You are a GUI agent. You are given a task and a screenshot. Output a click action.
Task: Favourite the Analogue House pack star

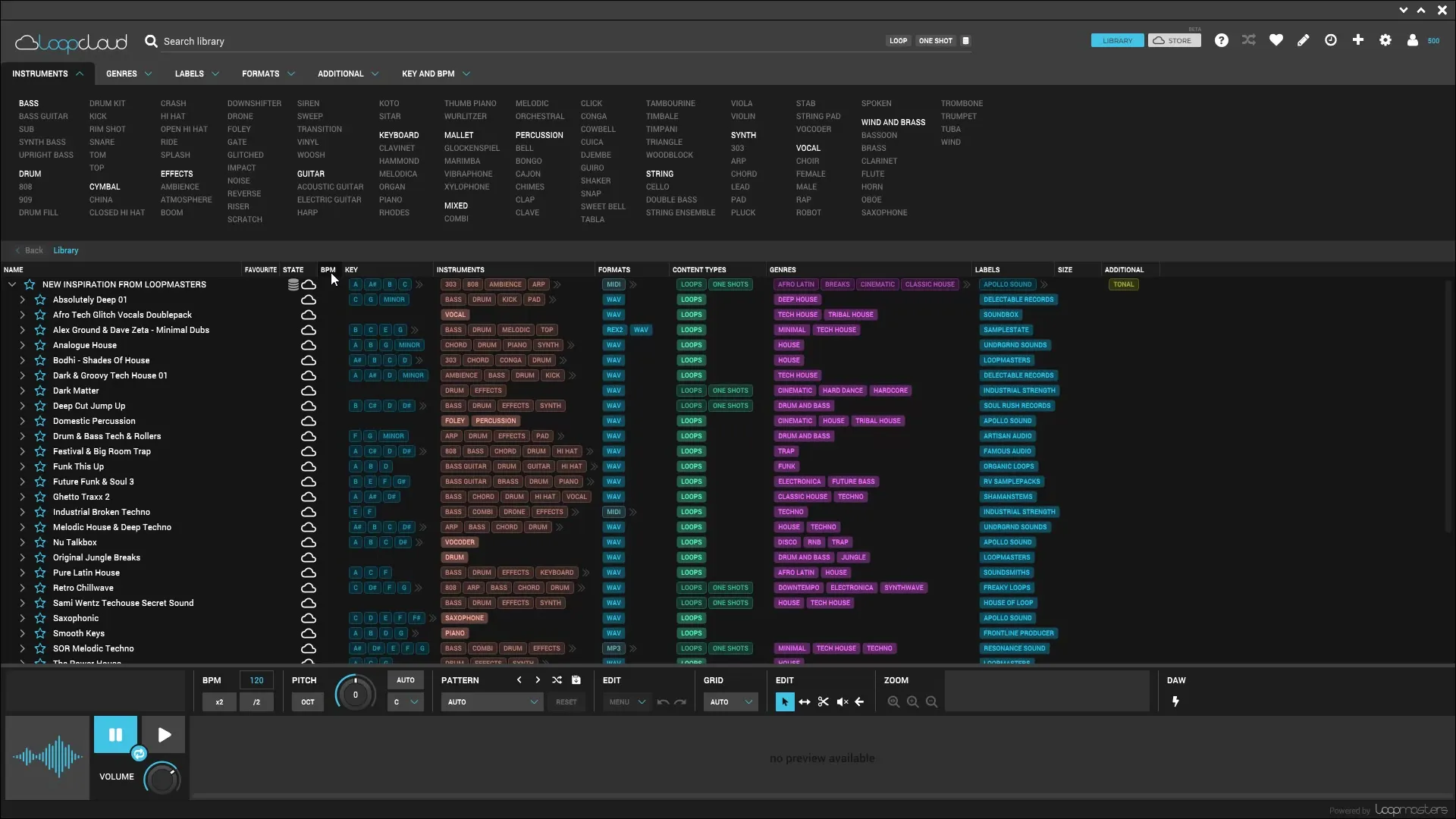click(x=40, y=345)
